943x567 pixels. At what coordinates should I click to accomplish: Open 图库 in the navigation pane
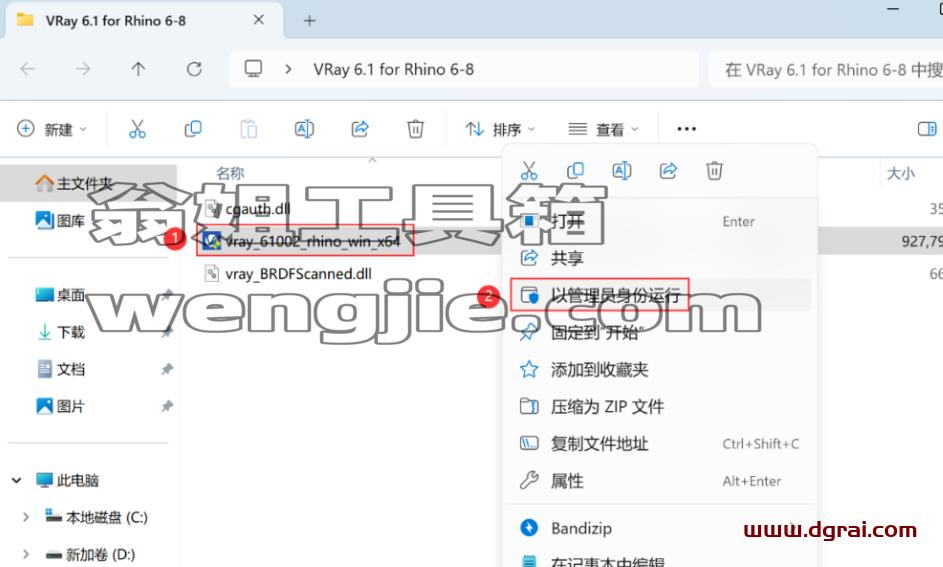[60, 221]
